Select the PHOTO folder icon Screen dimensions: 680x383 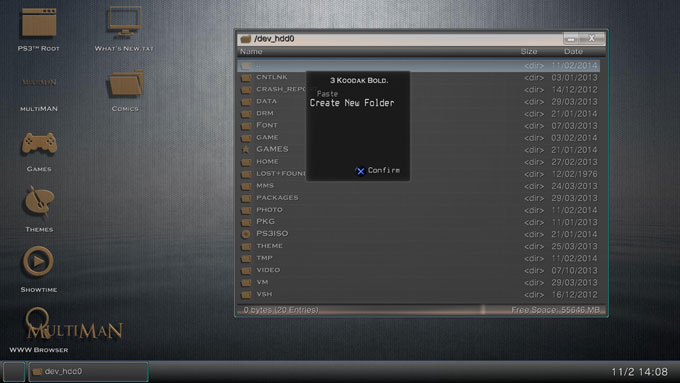pyautogui.click(x=246, y=210)
